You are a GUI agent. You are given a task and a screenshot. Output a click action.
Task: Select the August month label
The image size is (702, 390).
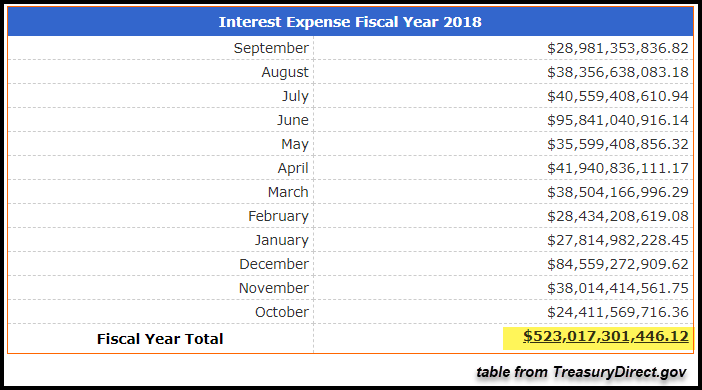point(285,72)
